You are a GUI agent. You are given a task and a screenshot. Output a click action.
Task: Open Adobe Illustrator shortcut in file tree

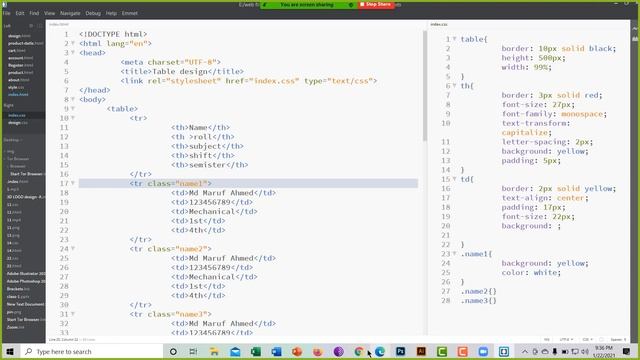click(x=26, y=273)
